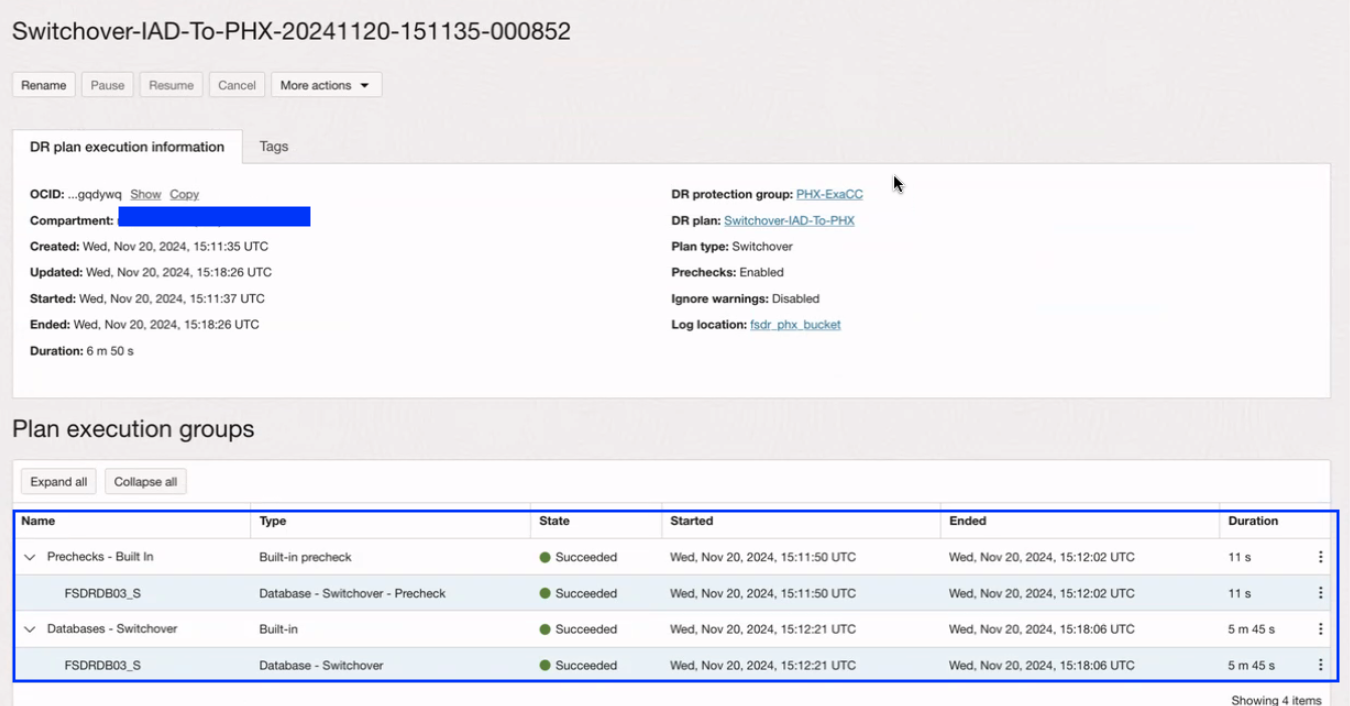Collapse the Prechecks - Built In group
The width and height of the screenshot is (1350, 706).
[x=30, y=557]
